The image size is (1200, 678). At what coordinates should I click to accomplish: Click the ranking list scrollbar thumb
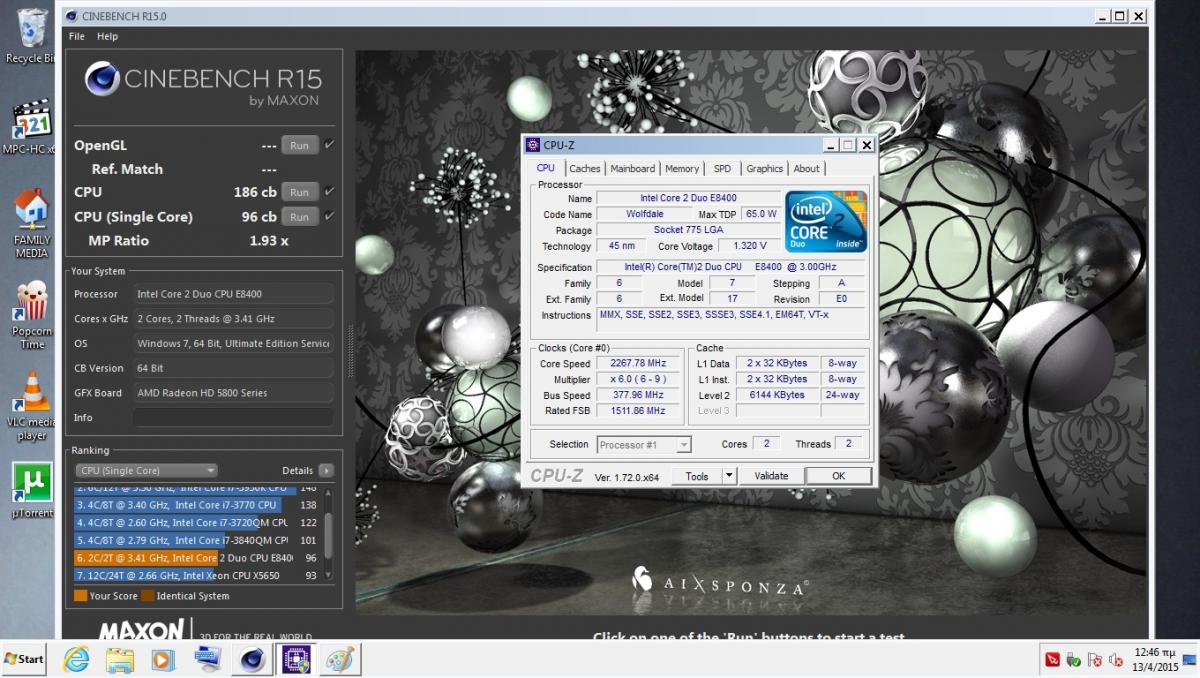[x=329, y=536]
